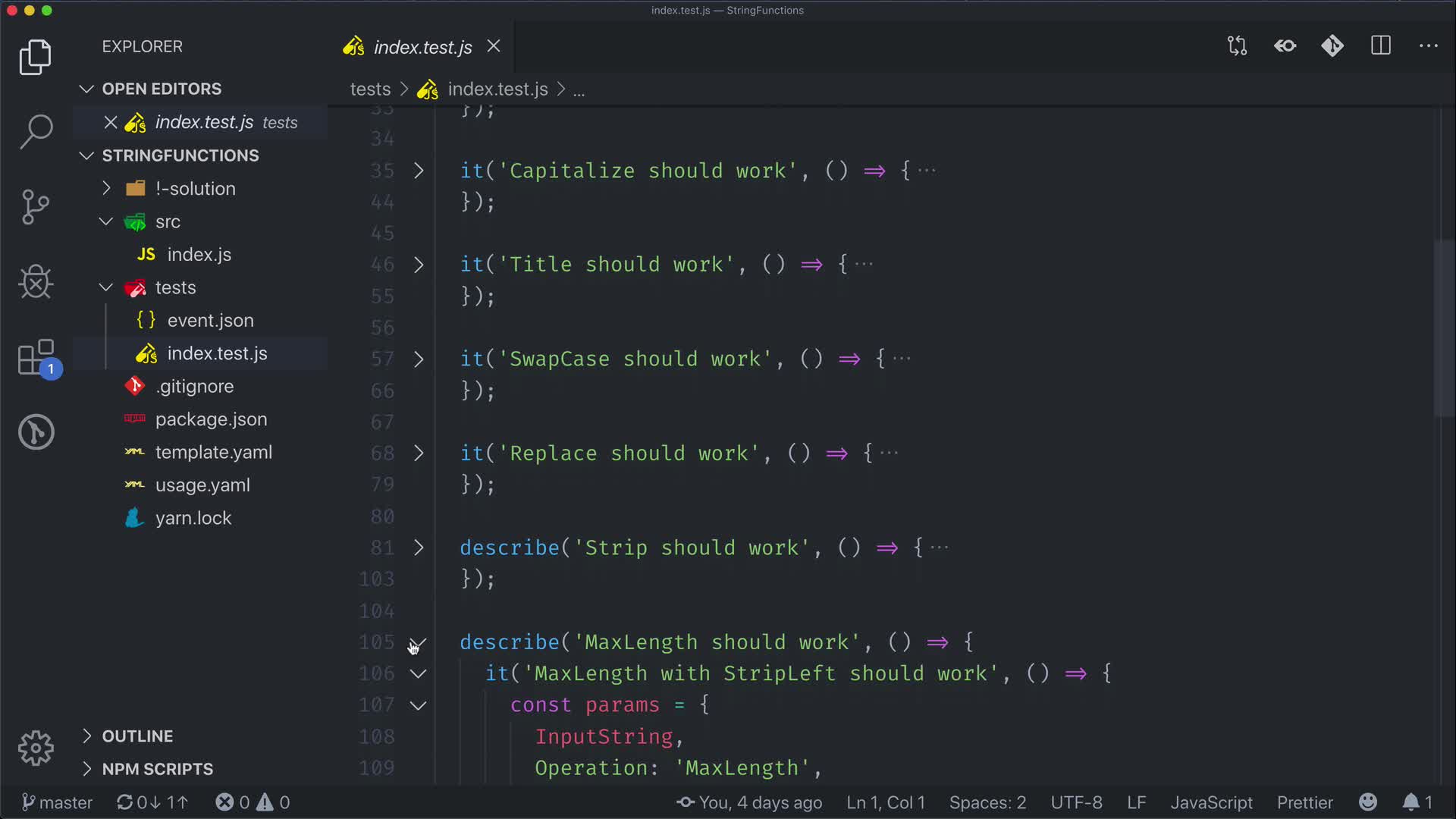This screenshot has height=819, width=1456.
Task: Click the feedback smiley in status bar
Action: click(x=1368, y=802)
